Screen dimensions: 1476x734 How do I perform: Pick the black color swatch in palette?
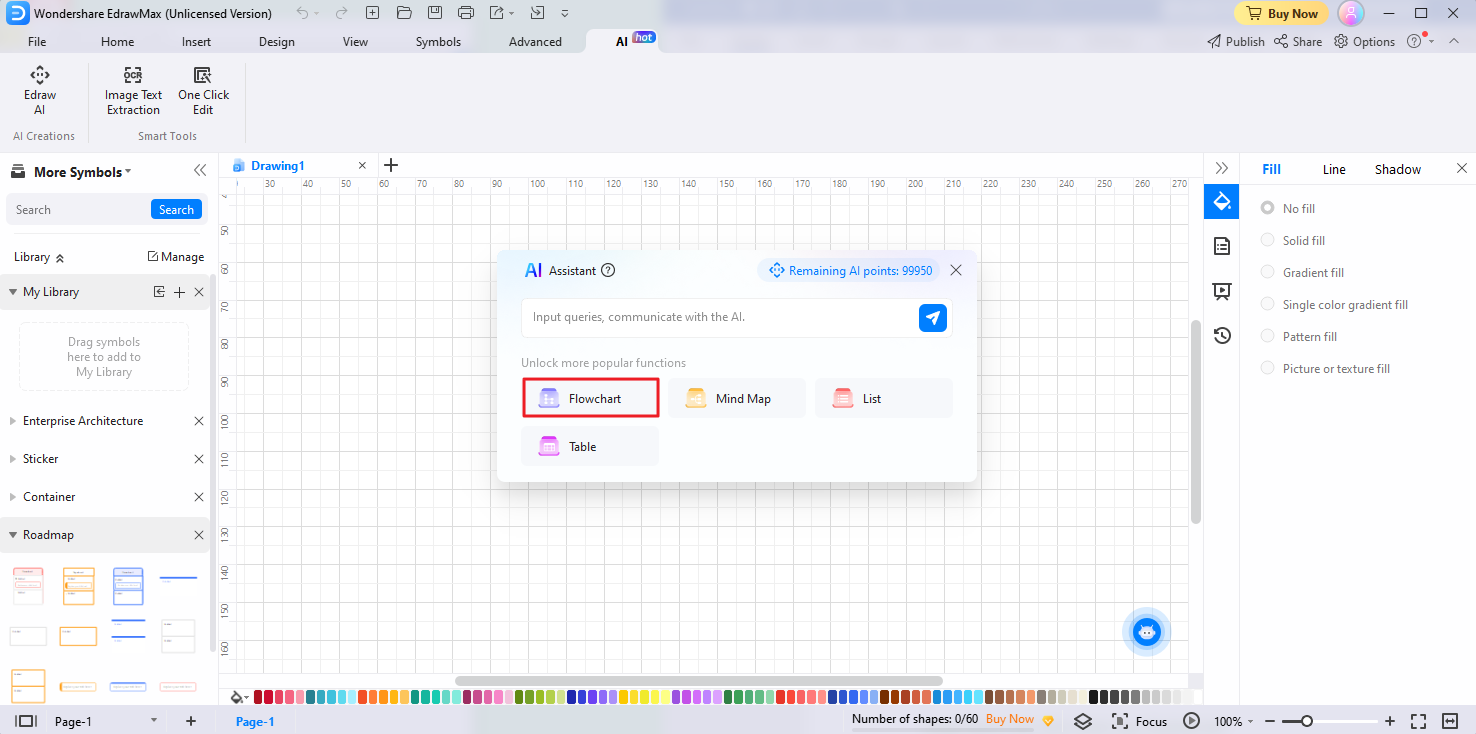tap(1094, 697)
